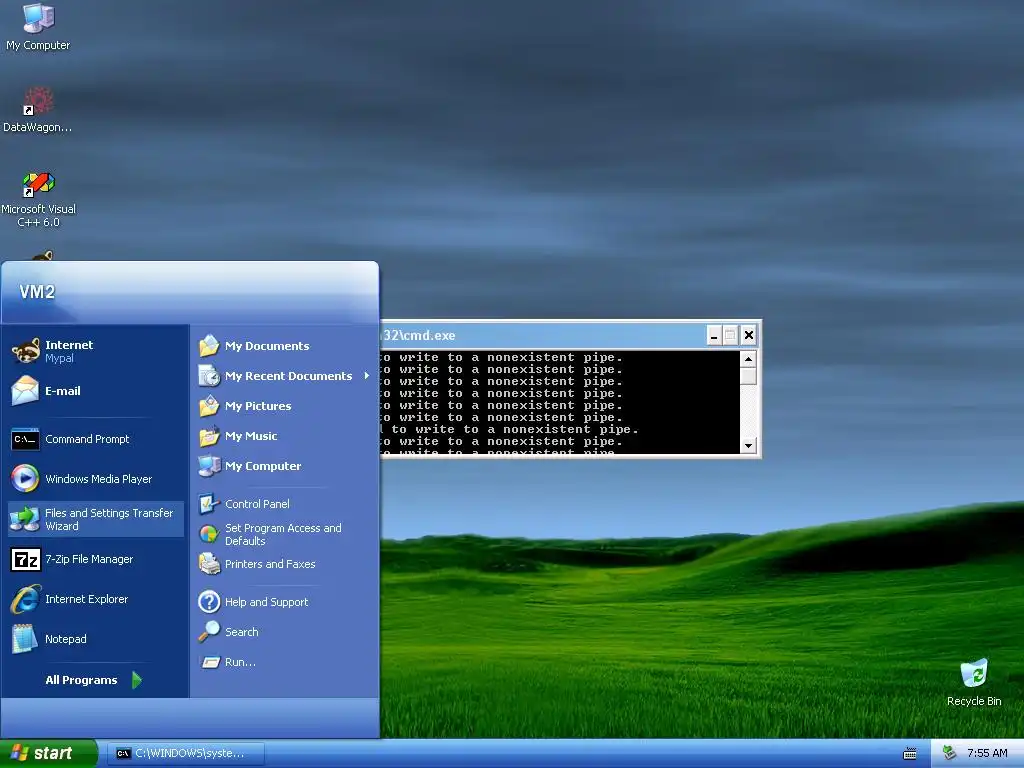Open the Internet Mypal menu entry
The height and width of the screenshot is (768, 1024).
97,351
